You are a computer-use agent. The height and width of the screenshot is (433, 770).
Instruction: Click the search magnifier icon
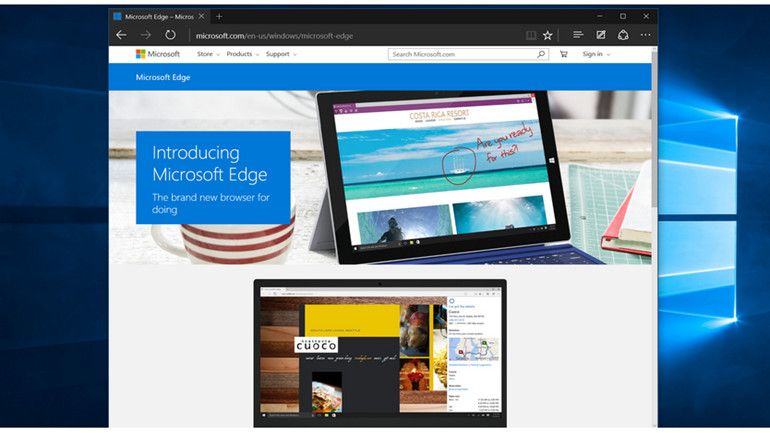click(541, 54)
